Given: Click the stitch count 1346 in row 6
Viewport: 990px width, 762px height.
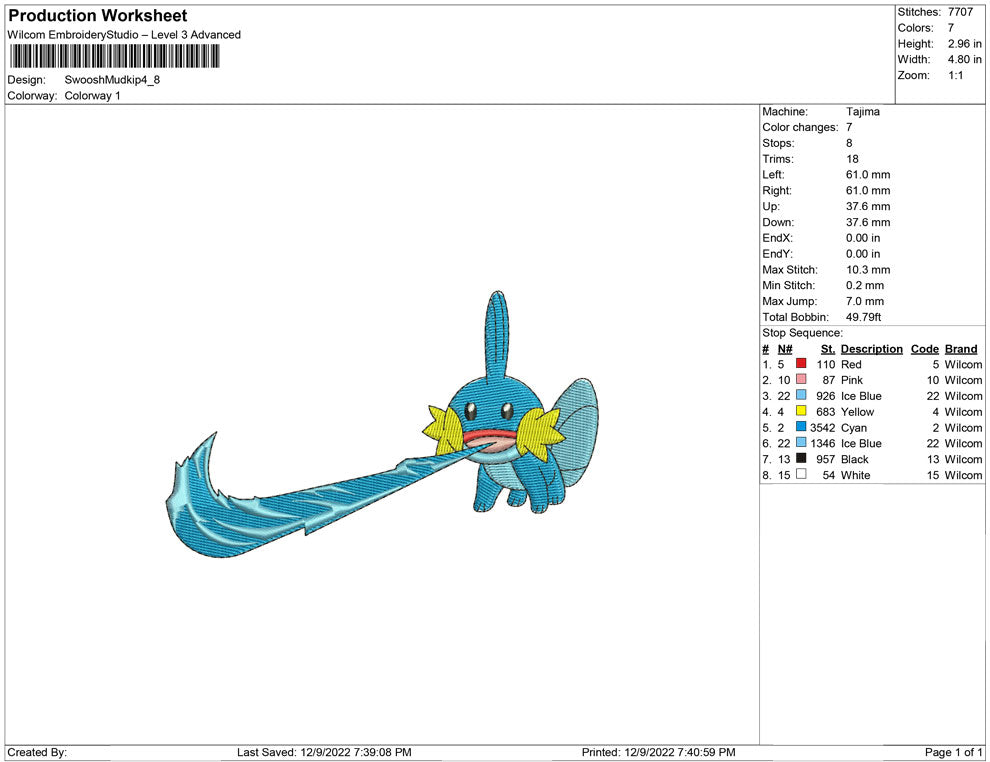Looking at the screenshot, I should 823,443.
